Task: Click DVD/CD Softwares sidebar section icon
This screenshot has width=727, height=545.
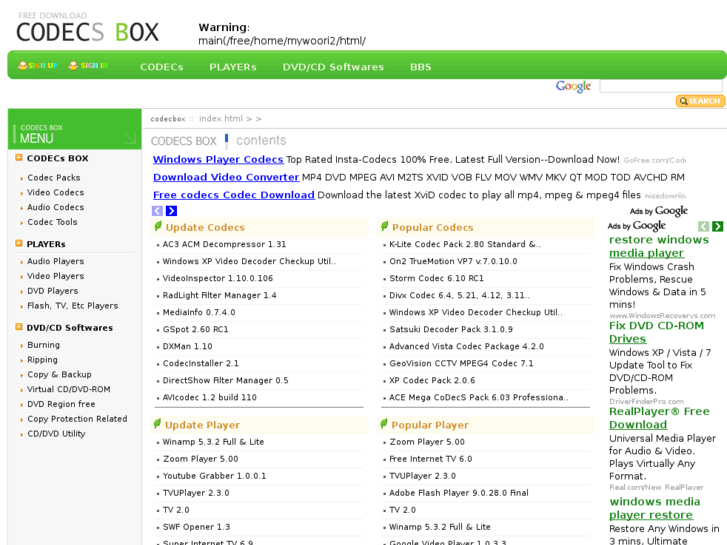Action: tap(19, 327)
